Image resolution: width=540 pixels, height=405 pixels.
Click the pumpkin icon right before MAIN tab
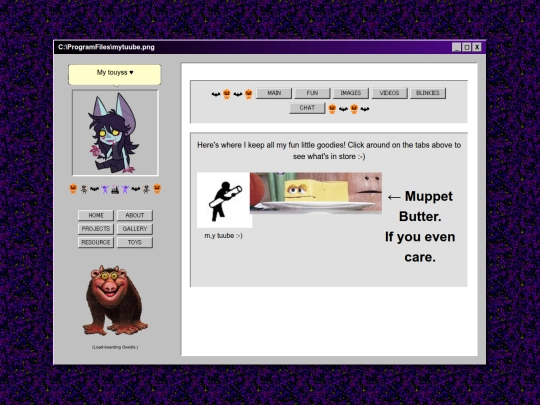249,94
